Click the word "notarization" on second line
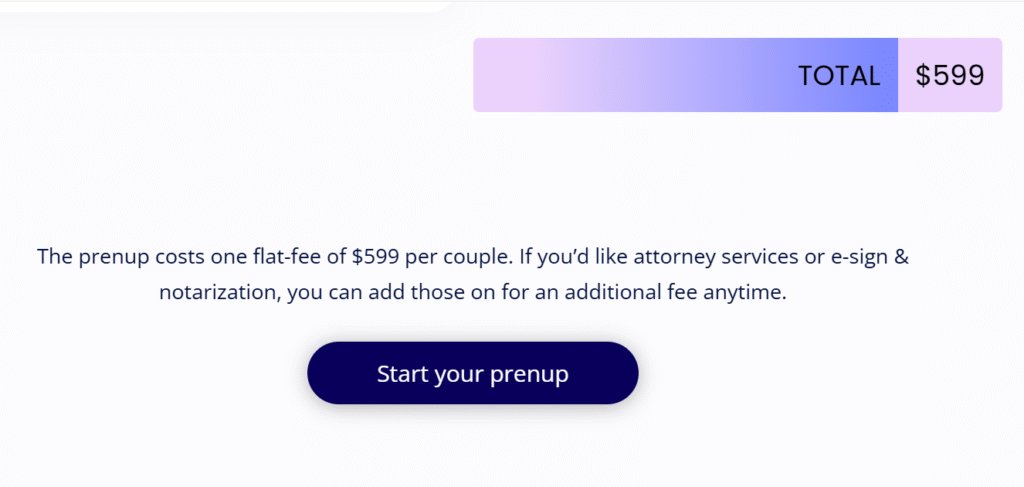Viewport: 1024px width, 487px height. click(220, 292)
